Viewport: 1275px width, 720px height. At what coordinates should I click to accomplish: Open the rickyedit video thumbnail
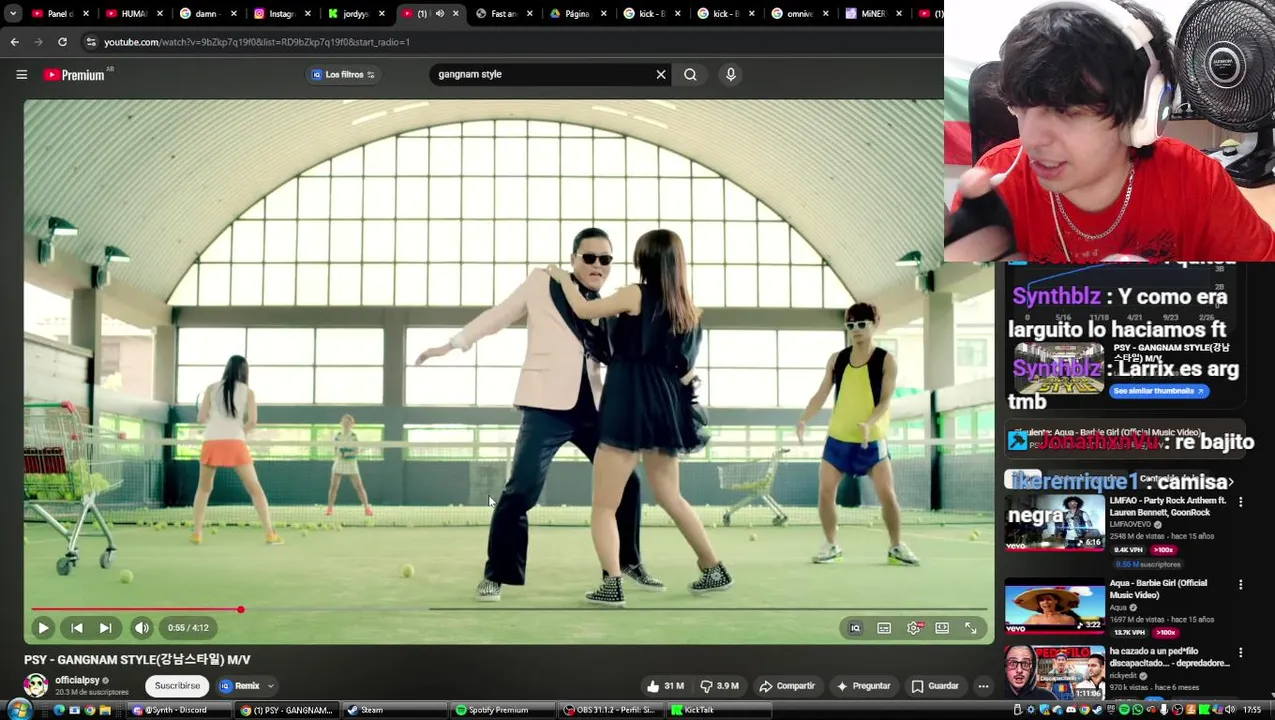(1055, 672)
